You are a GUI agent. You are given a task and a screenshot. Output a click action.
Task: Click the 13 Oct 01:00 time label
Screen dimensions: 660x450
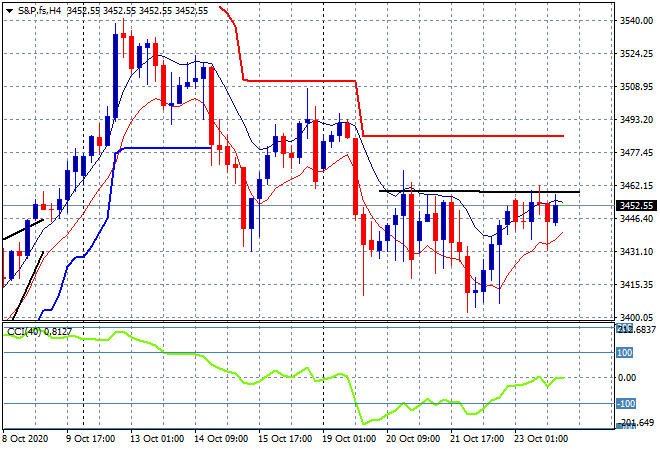(x=157, y=439)
